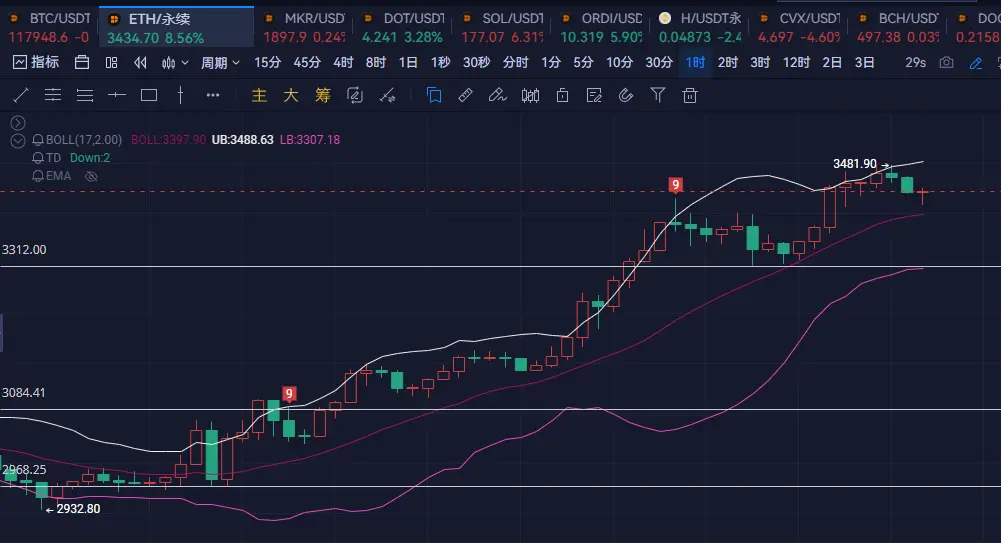1001x543 pixels.
Task: Toggle the blue bookmark/note tool
Action: [434, 96]
